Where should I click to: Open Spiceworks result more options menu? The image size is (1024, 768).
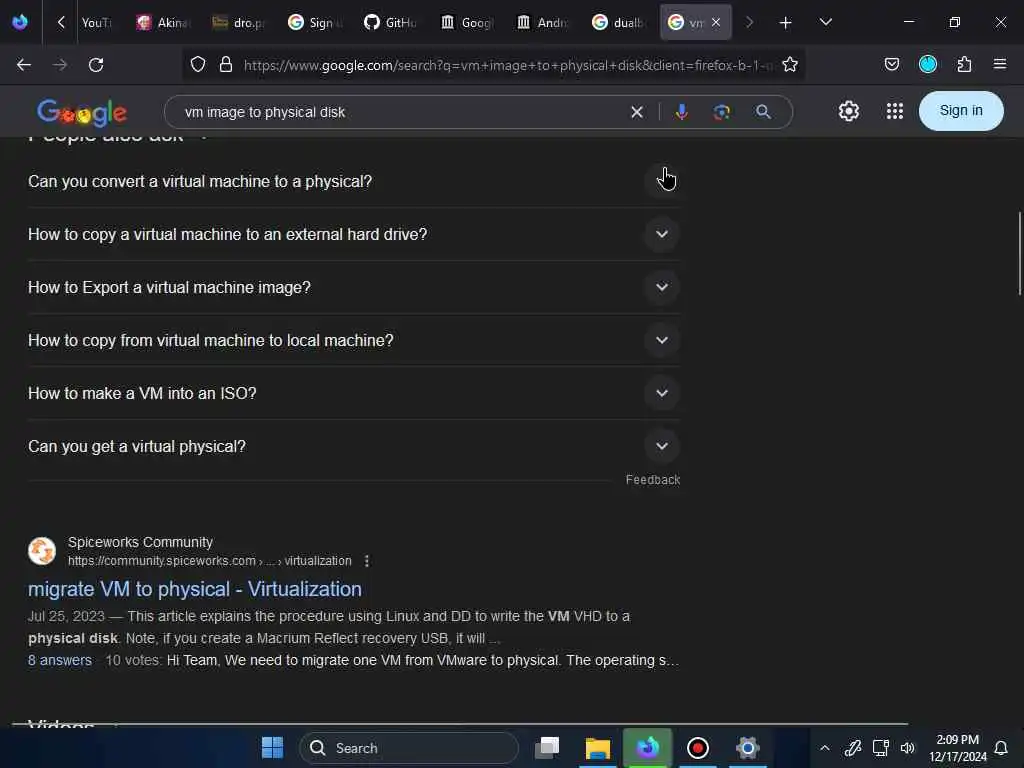[367, 561]
